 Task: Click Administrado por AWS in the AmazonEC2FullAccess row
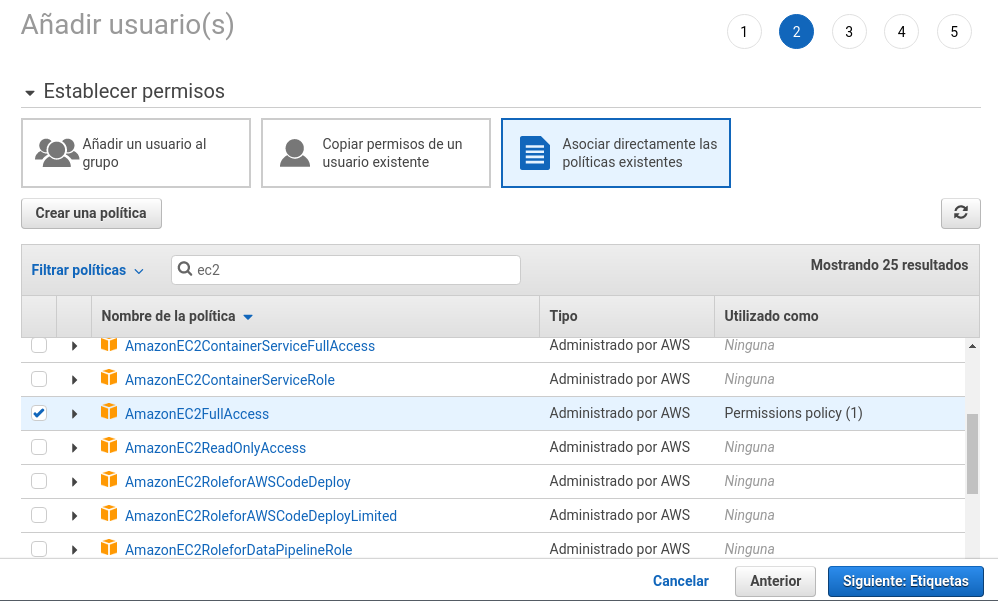coord(619,413)
